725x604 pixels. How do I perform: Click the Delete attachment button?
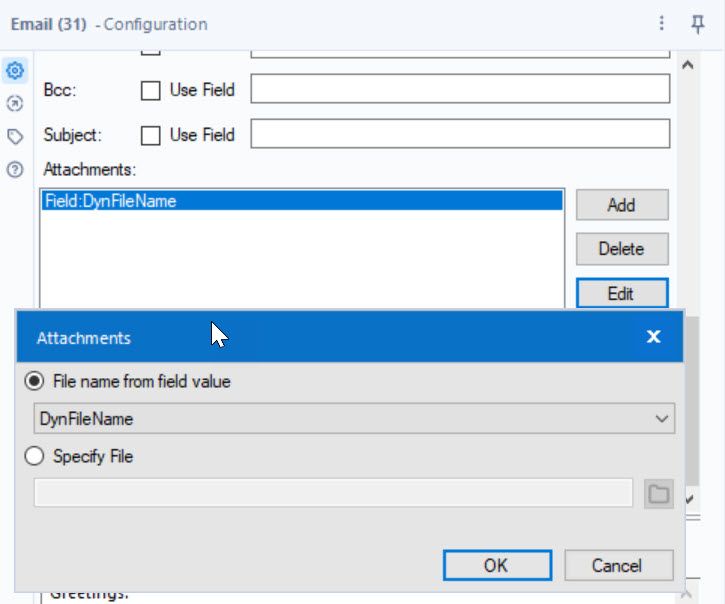click(x=622, y=249)
